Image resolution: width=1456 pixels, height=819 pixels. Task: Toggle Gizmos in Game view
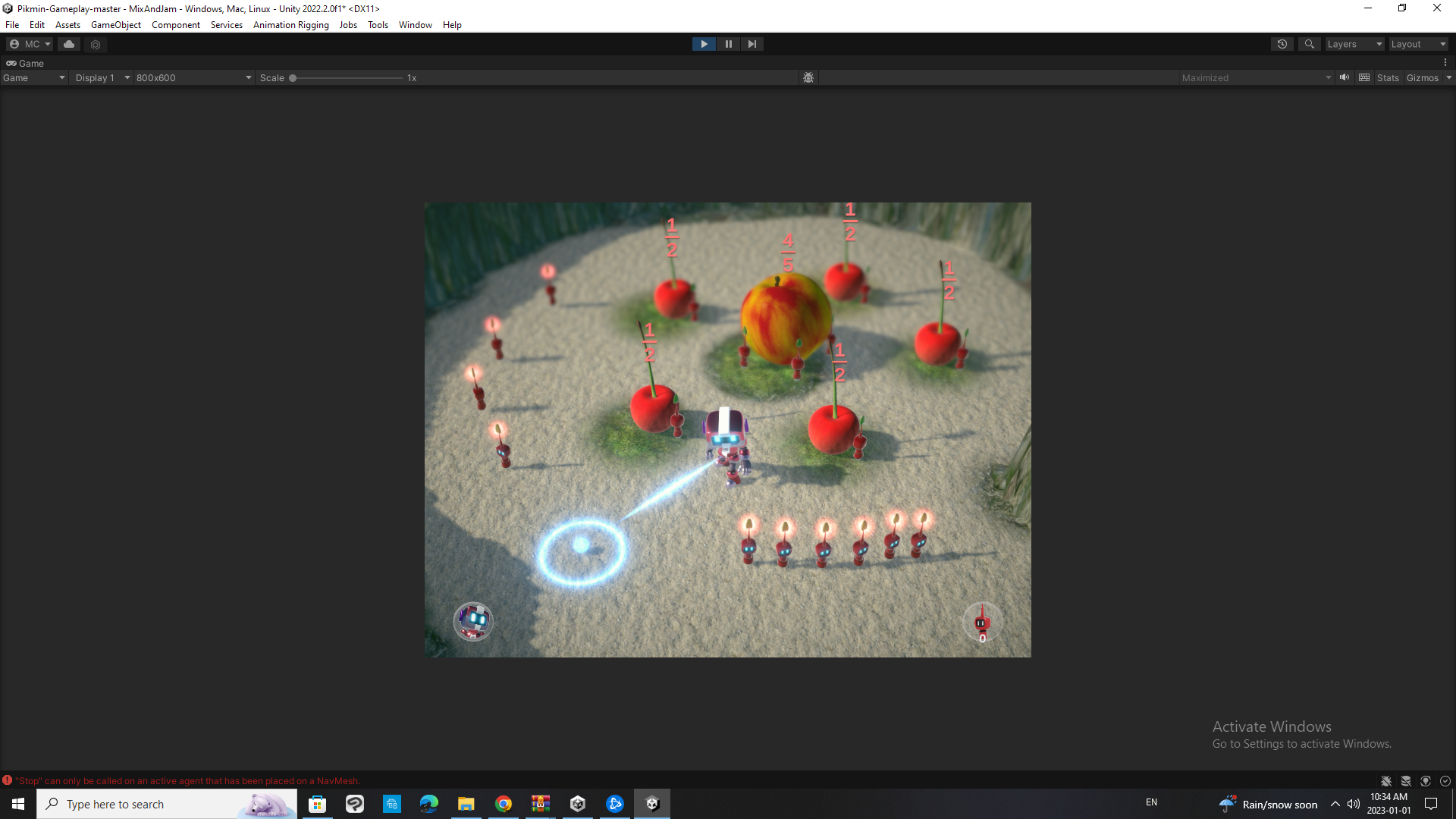point(1422,77)
